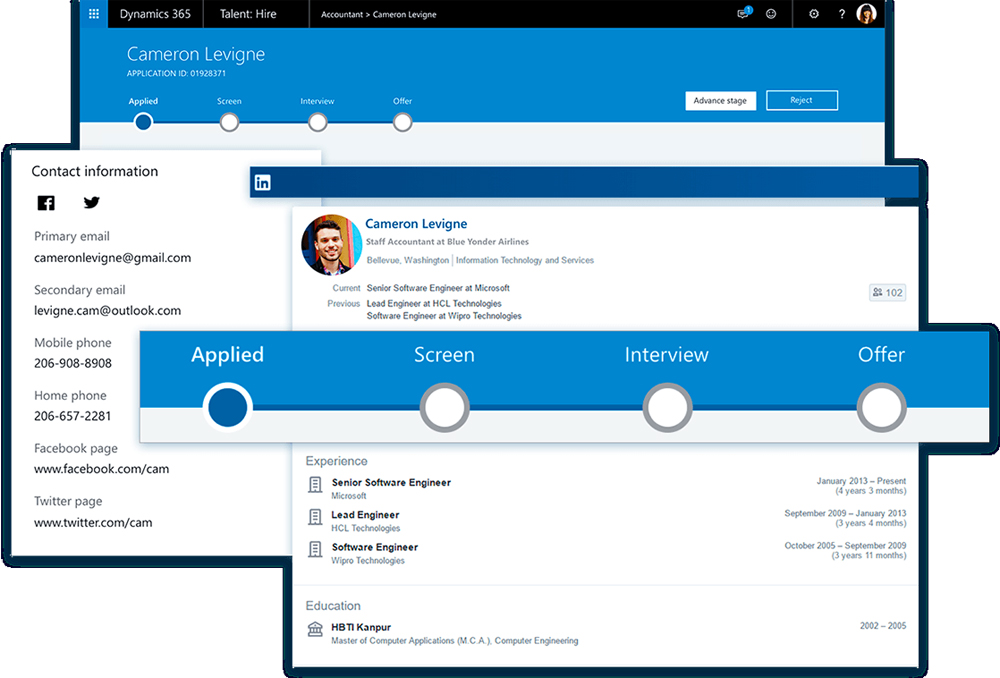Click the October 2005 – September 2009 dates
The height and width of the screenshot is (678, 1000).
(845, 546)
